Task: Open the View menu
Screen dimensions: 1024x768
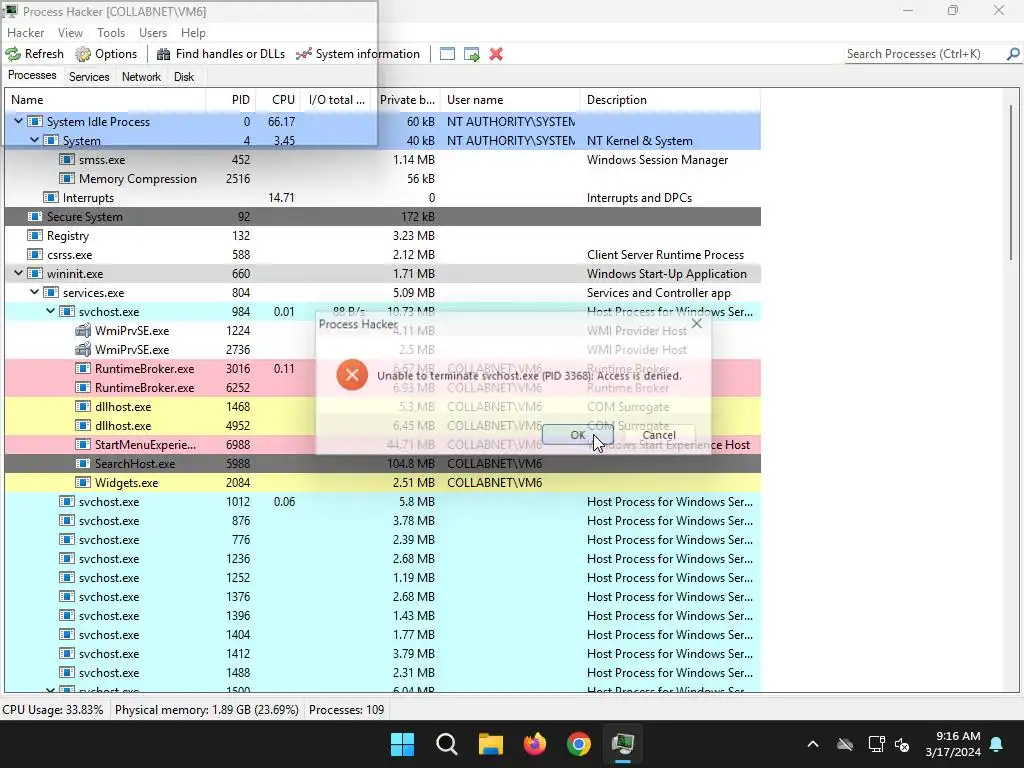Action: [70, 33]
